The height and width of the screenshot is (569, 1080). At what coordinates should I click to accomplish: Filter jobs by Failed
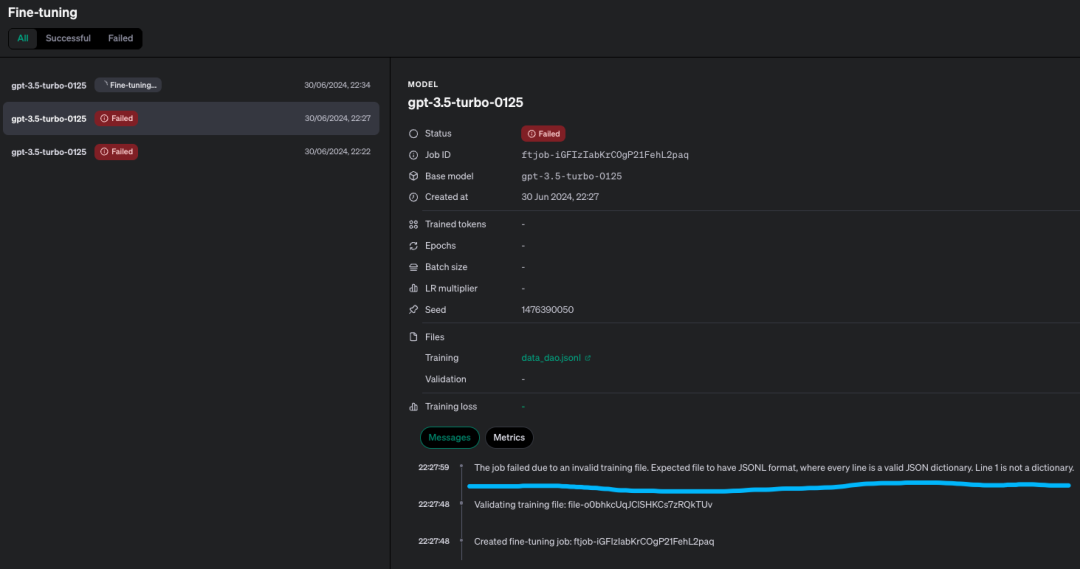point(120,38)
